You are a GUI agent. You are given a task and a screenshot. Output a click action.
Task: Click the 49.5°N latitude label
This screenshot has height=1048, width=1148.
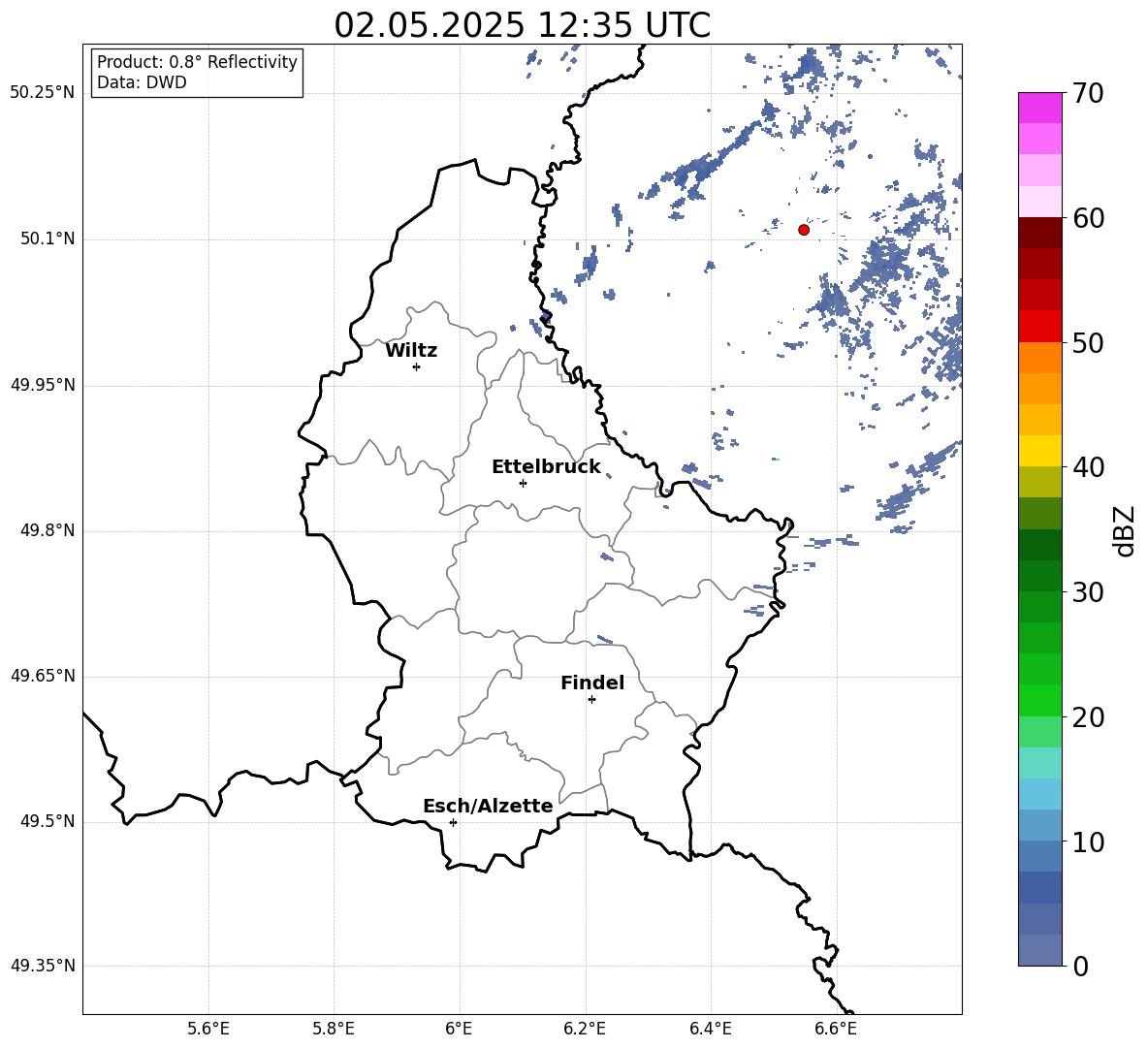48,821
